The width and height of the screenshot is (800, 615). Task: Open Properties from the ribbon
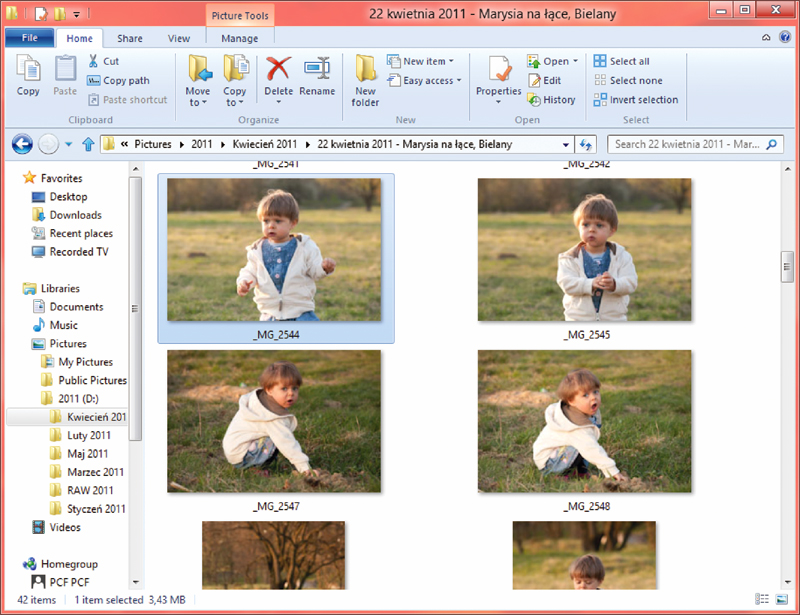[498, 76]
